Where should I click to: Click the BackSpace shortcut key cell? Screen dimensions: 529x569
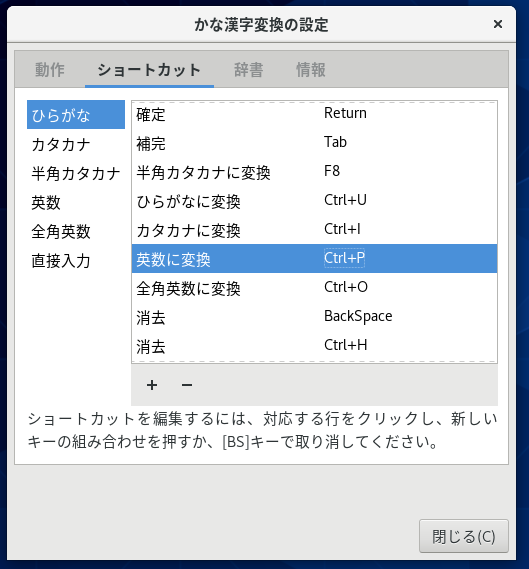coord(358,316)
